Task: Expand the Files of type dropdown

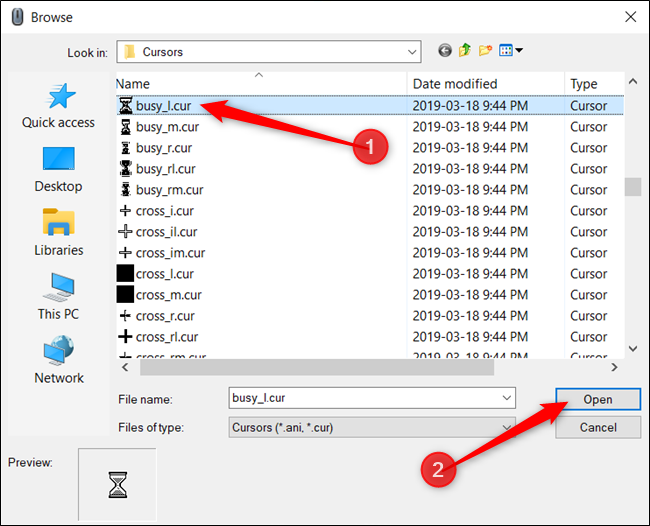Action: [x=506, y=427]
